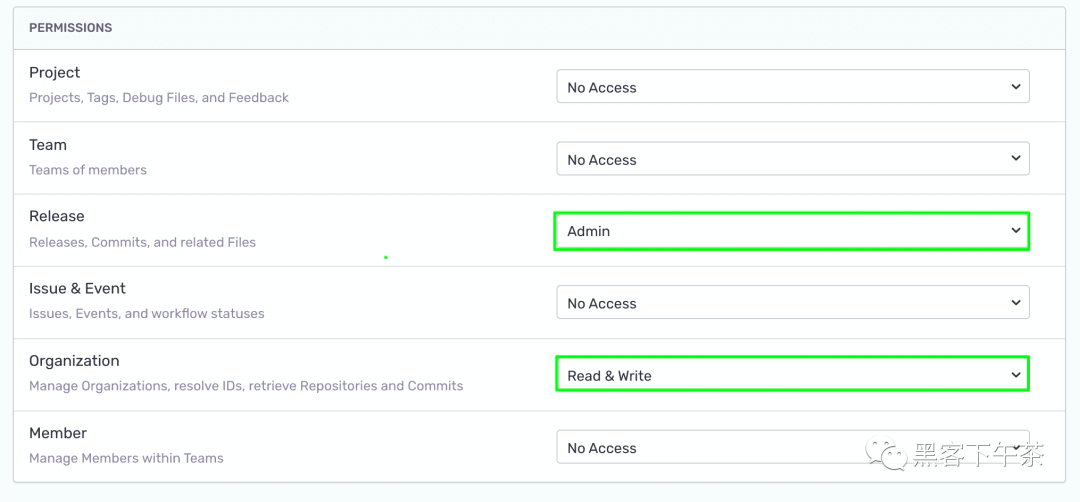Click the chevron arrow on Release dropdown
Viewport: 1080px width, 502px height.
click(x=1015, y=231)
